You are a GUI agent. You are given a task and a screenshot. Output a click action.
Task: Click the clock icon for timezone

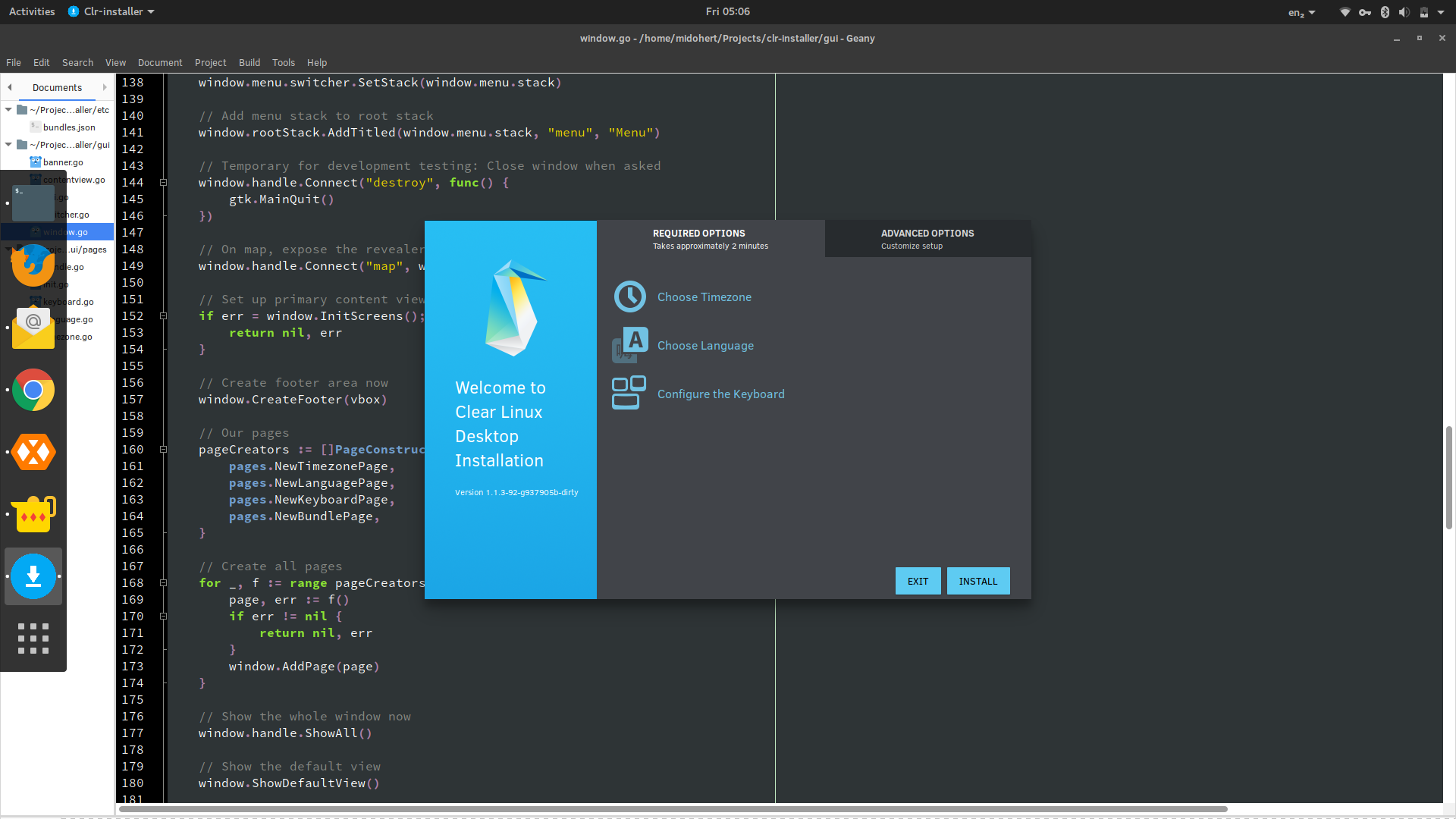coord(629,297)
